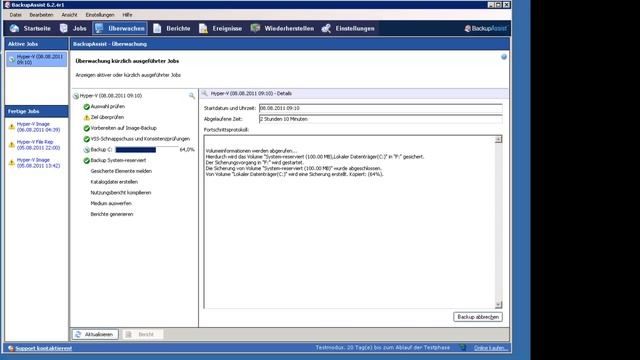The height and width of the screenshot is (360, 640).
Task: Open the Berichte document icon
Action: click(x=157, y=28)
